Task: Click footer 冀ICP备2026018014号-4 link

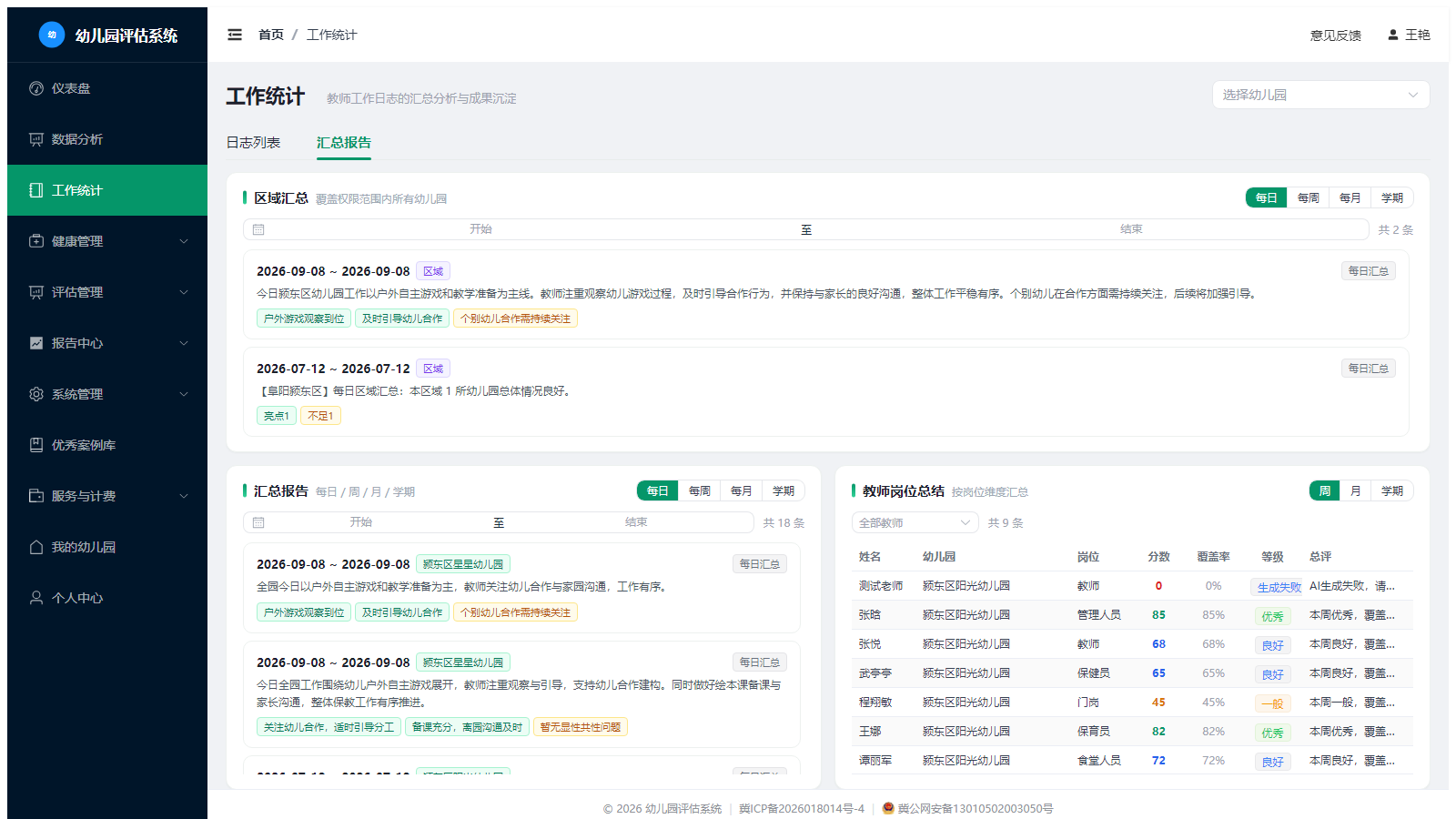Action: point(802,808)
